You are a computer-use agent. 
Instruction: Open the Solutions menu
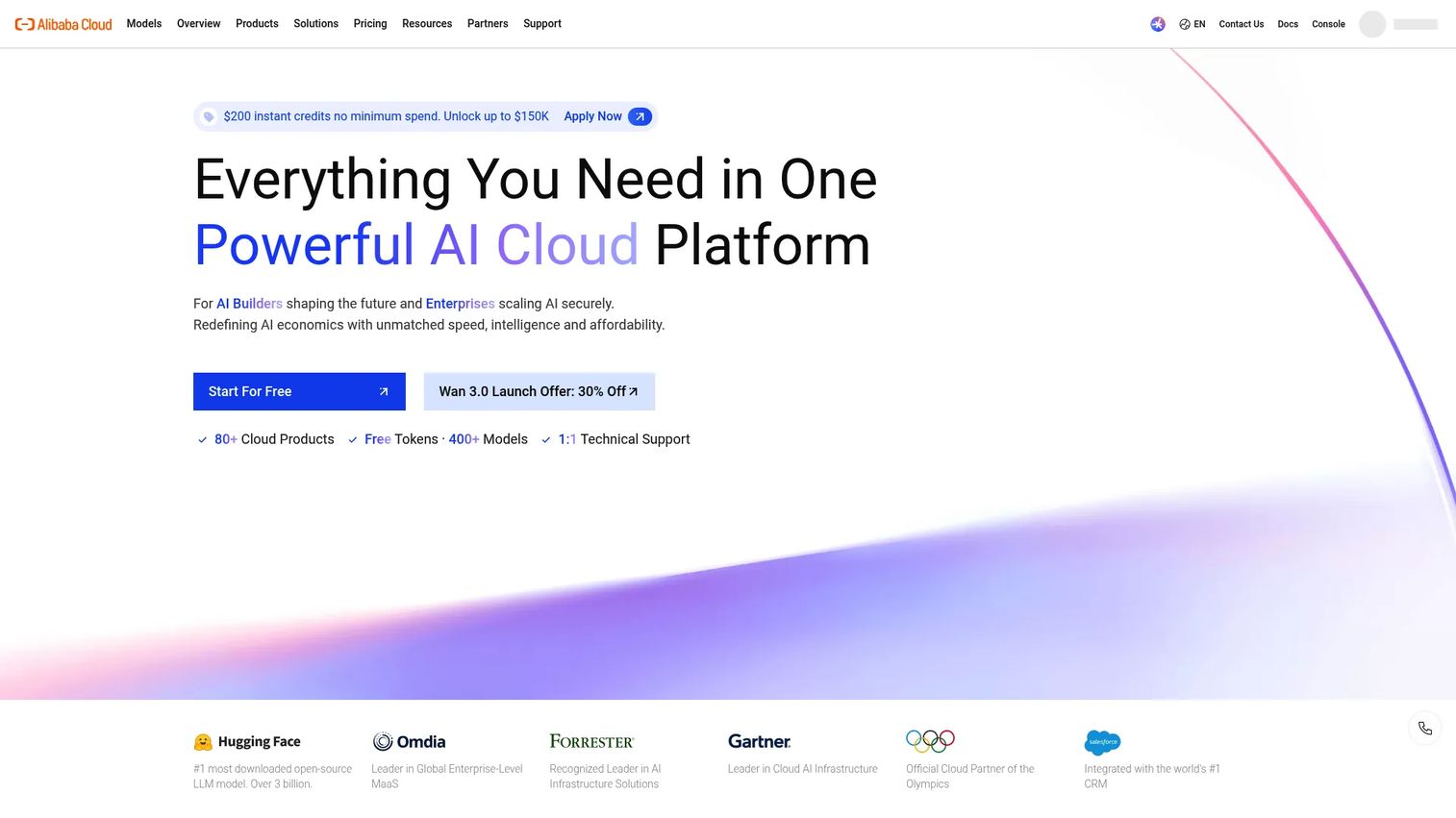[316, 23]
